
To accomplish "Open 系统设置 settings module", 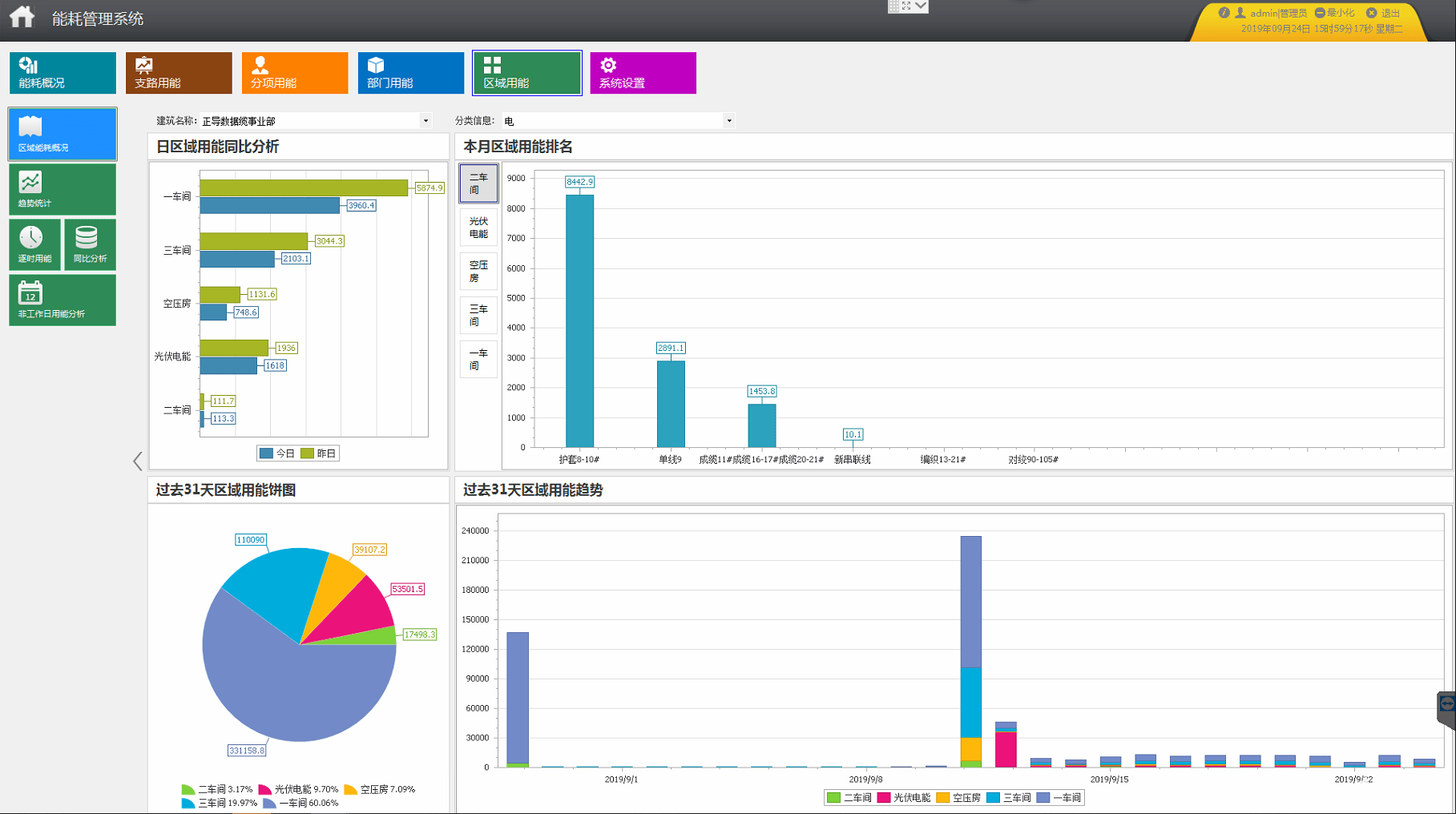I will 643,73.
